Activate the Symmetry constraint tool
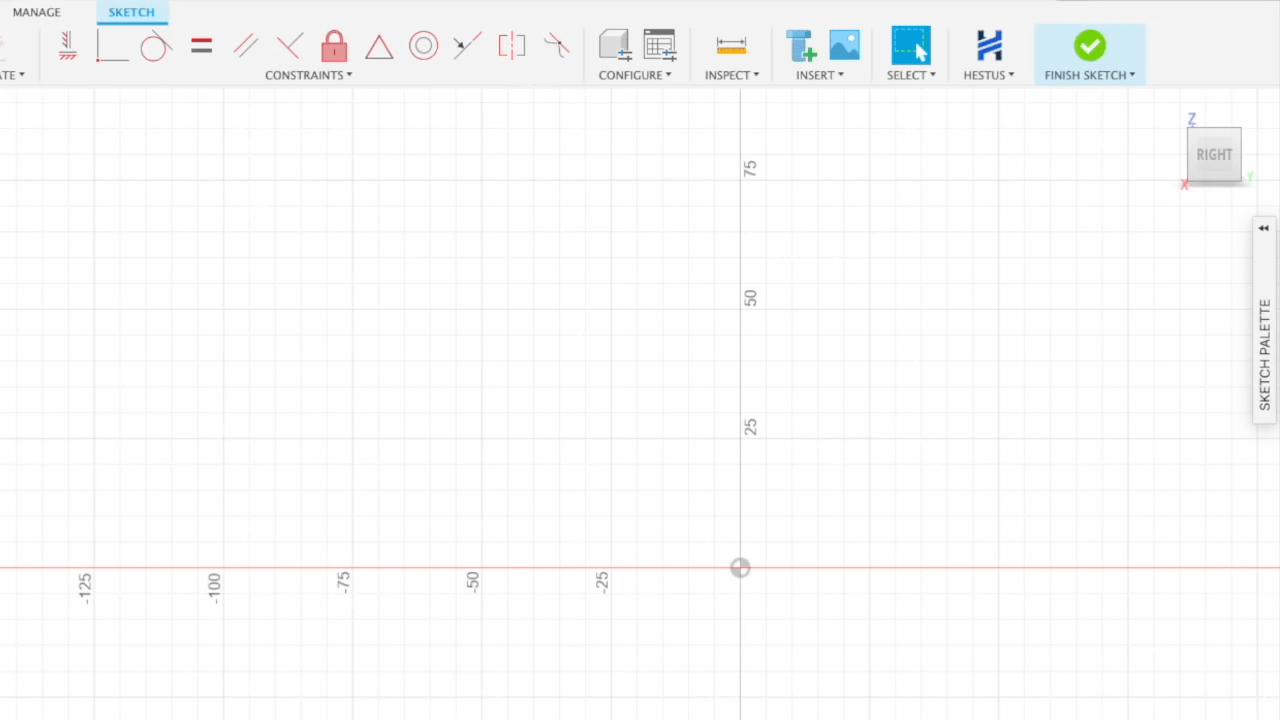 tap(512, 46)
